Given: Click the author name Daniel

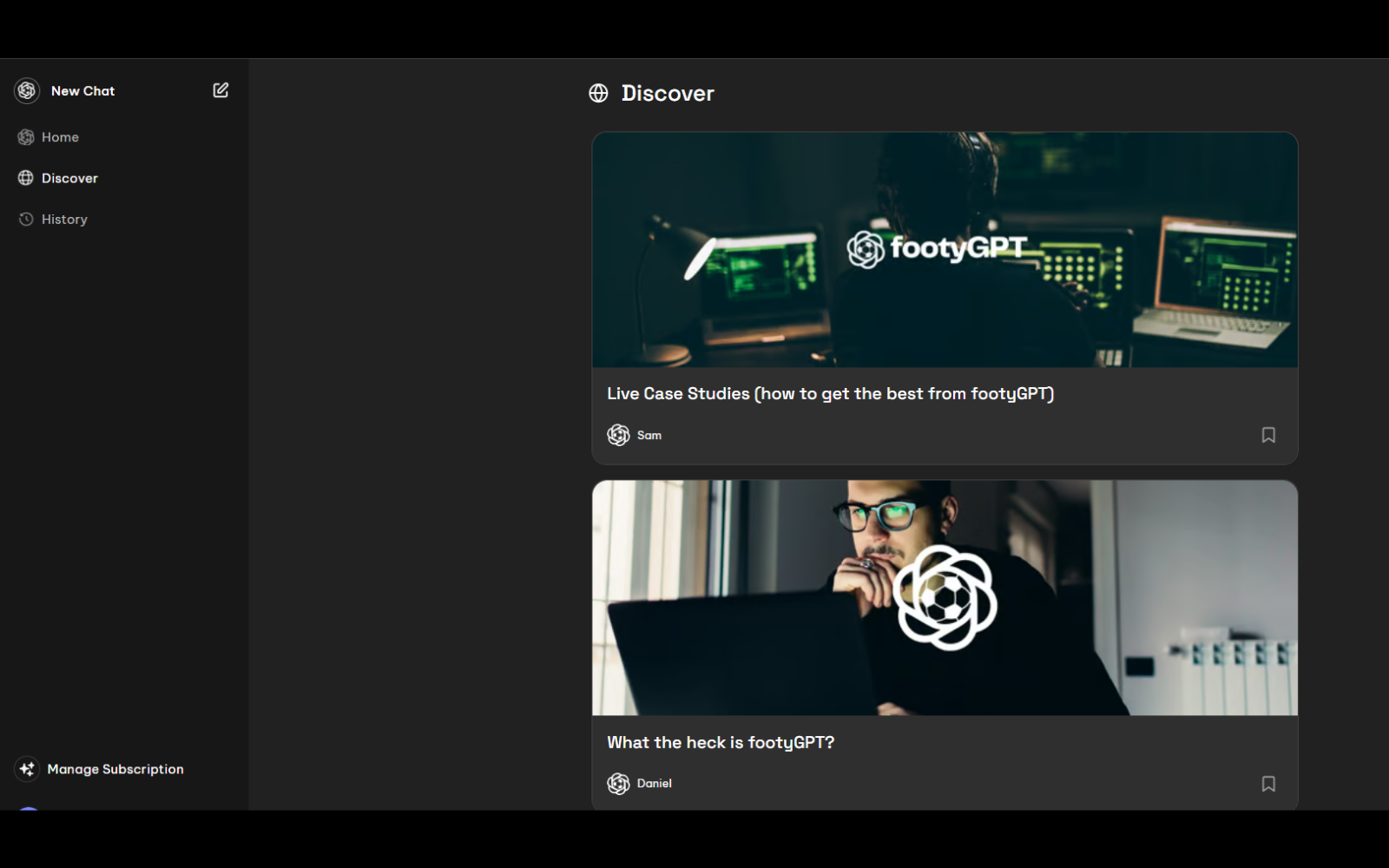Looking at the screenshot, I should 654,784.
